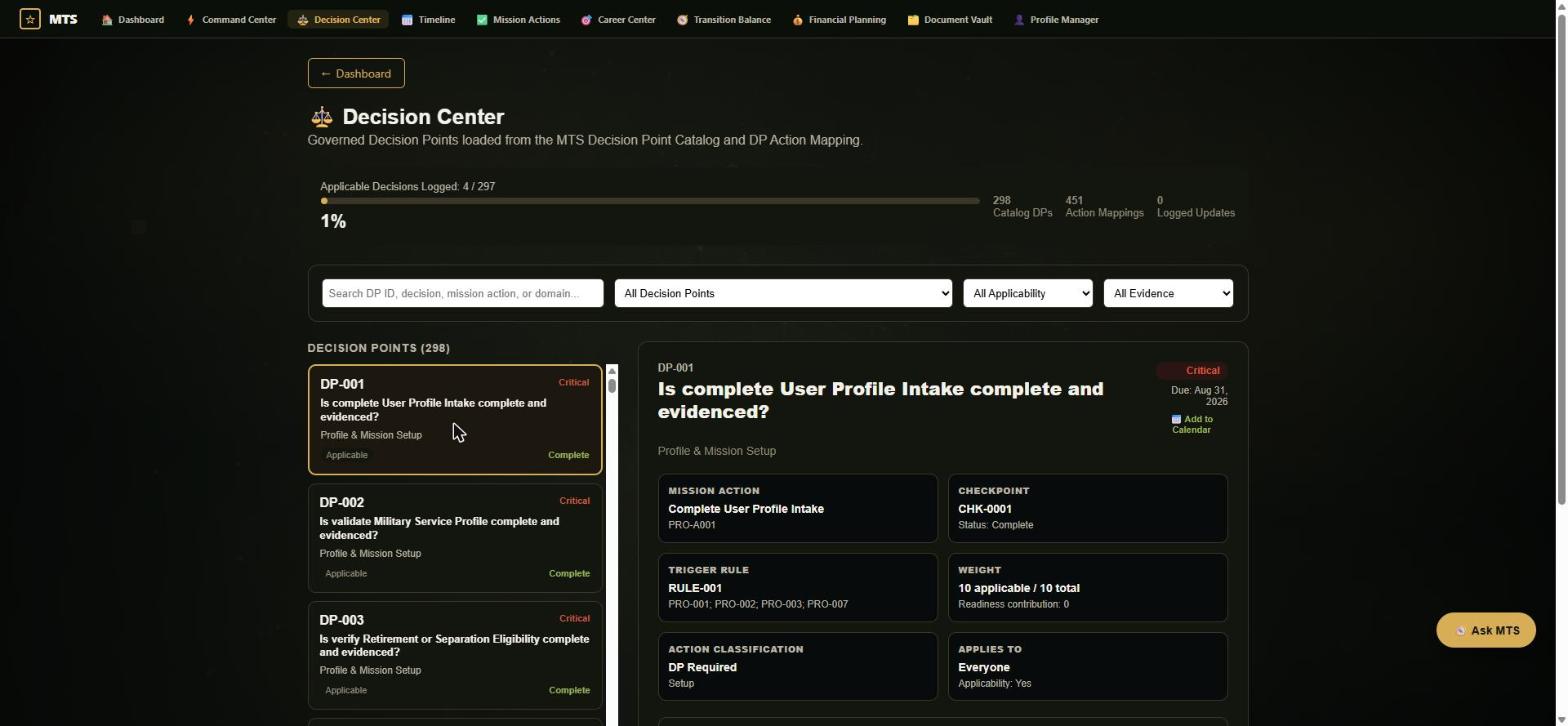Viewport: 1568px width, 726px height.
Task: Click Add to Calendar link
Action: pos(1192,424)
